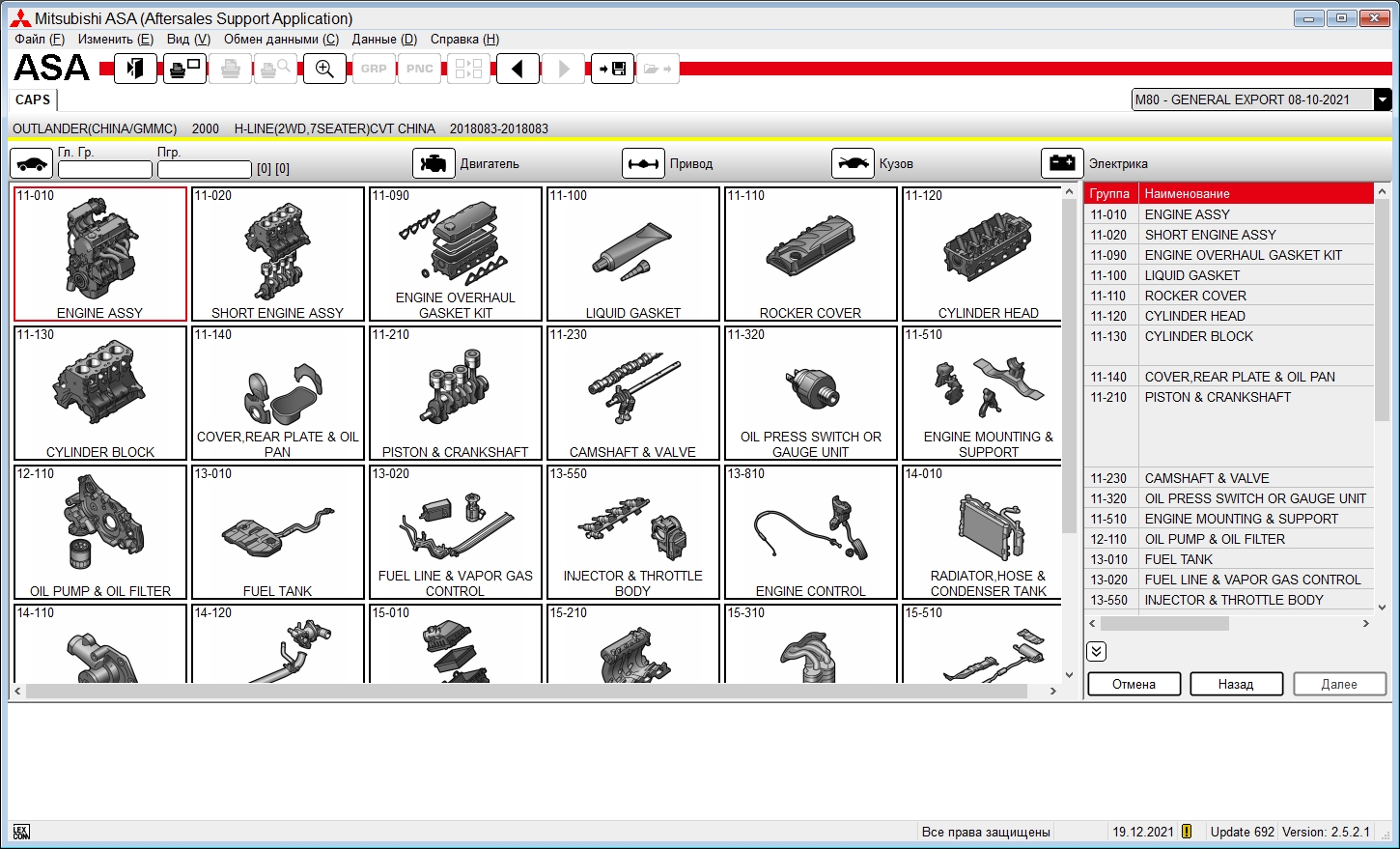
Task: Click the save-to-disk toolbar icon
Action: 612,69
